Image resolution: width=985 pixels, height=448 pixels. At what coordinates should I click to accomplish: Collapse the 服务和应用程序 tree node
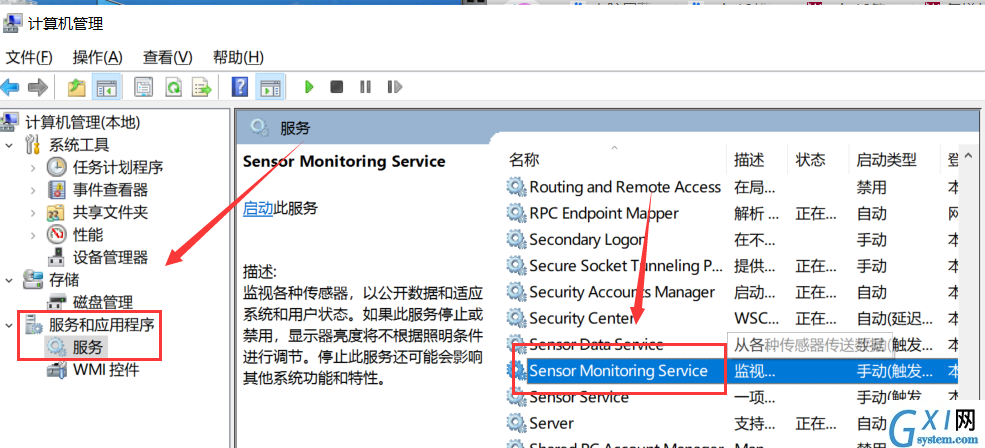[9, 325]
